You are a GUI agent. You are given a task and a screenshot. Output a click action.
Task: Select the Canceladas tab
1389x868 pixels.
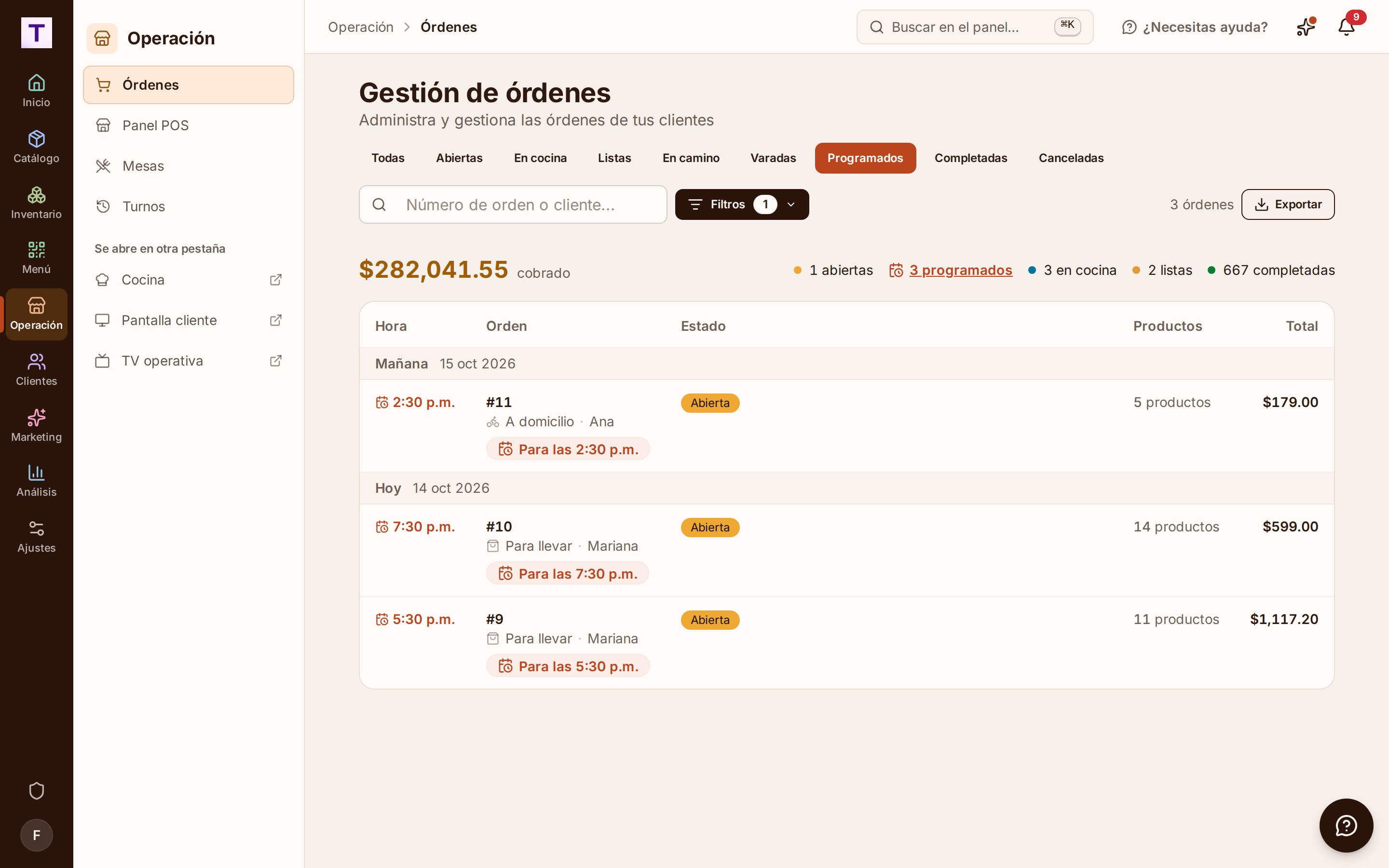pyautogui.click(x=1071, y=158)
